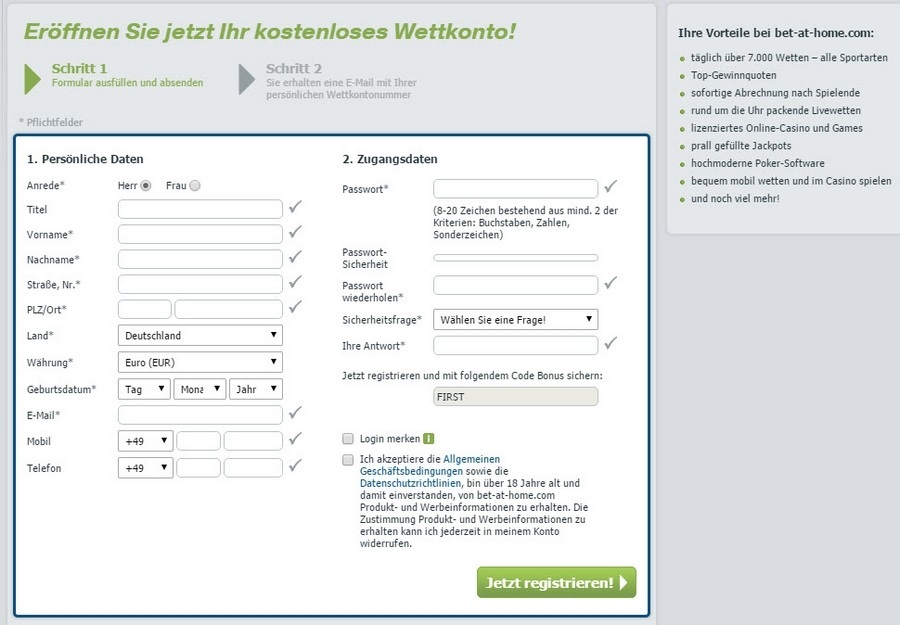This screenshot has height=625, width=900.
Task: Open the Land dropdown showing Deutschland
Action: [200, 335]
